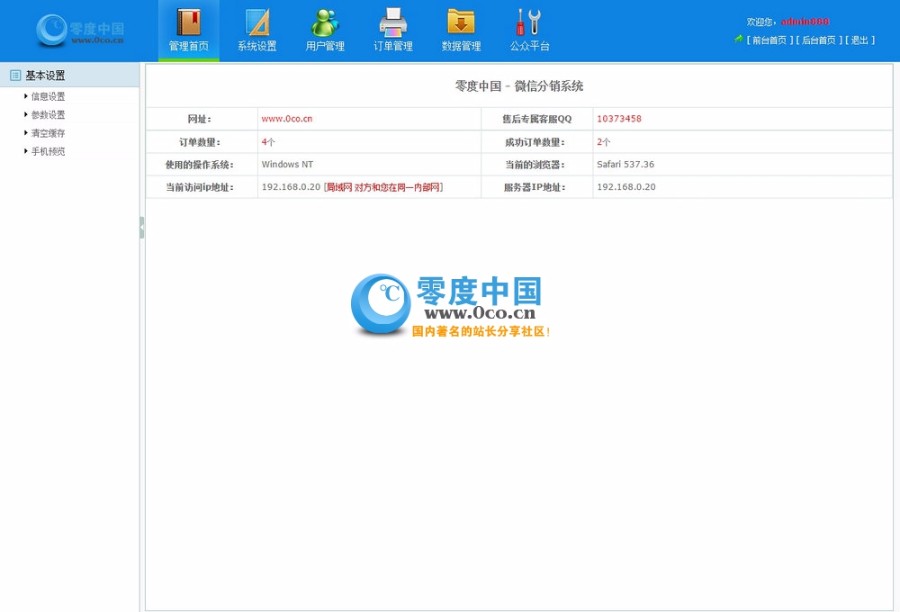Click the 成功订单数量 label
Screen dimensions: 900x612
pos(535,142)
